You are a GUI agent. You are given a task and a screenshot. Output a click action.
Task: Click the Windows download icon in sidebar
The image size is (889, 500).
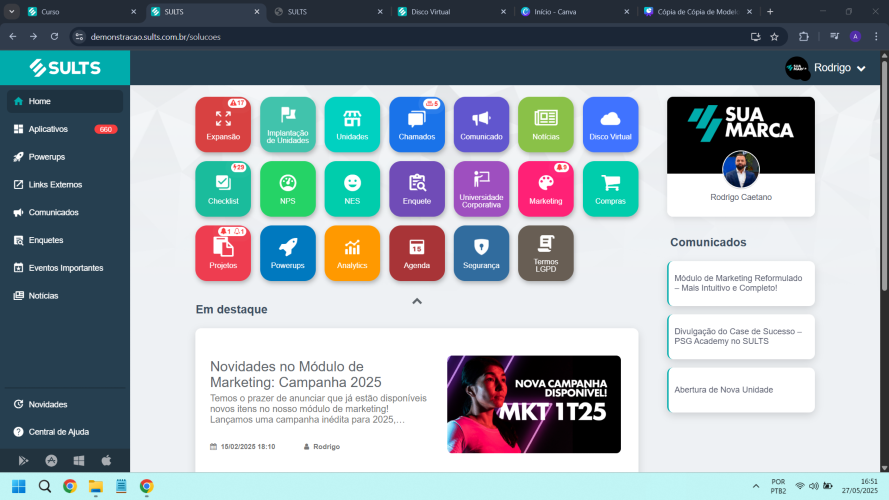click(x=79, y=460)
